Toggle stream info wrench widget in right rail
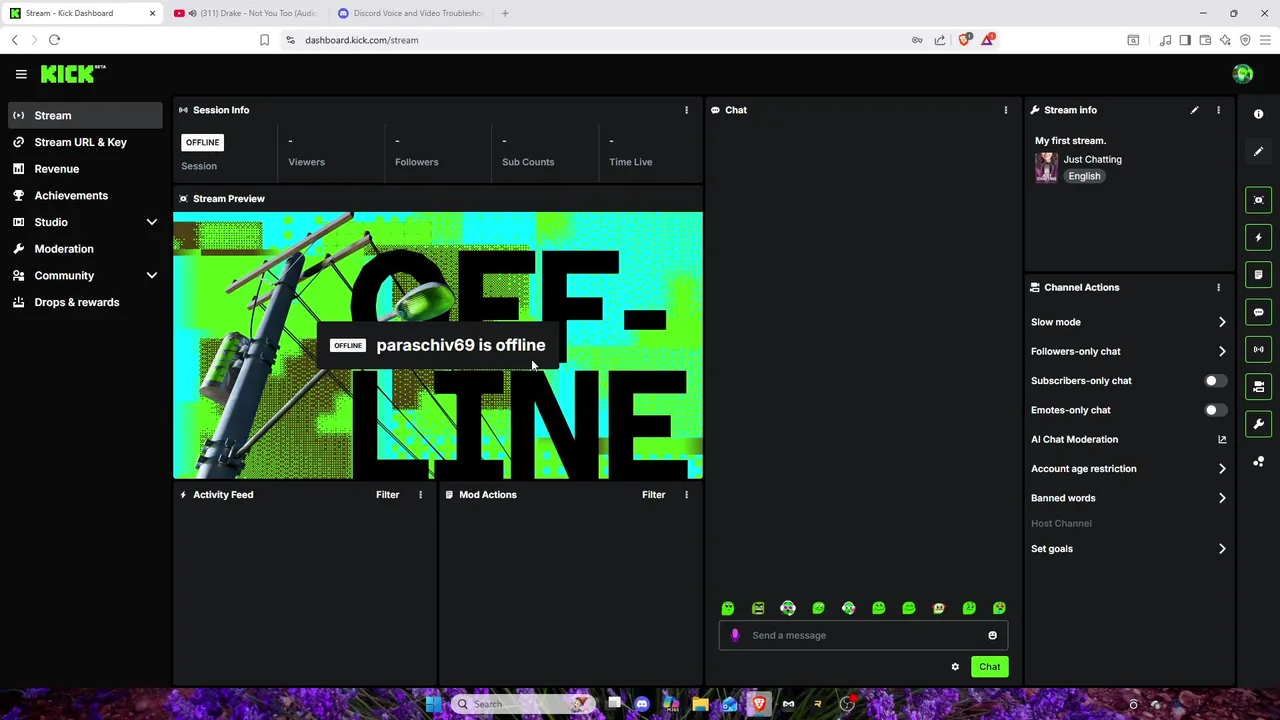1280x720 pixels. tap(1259, 424)
